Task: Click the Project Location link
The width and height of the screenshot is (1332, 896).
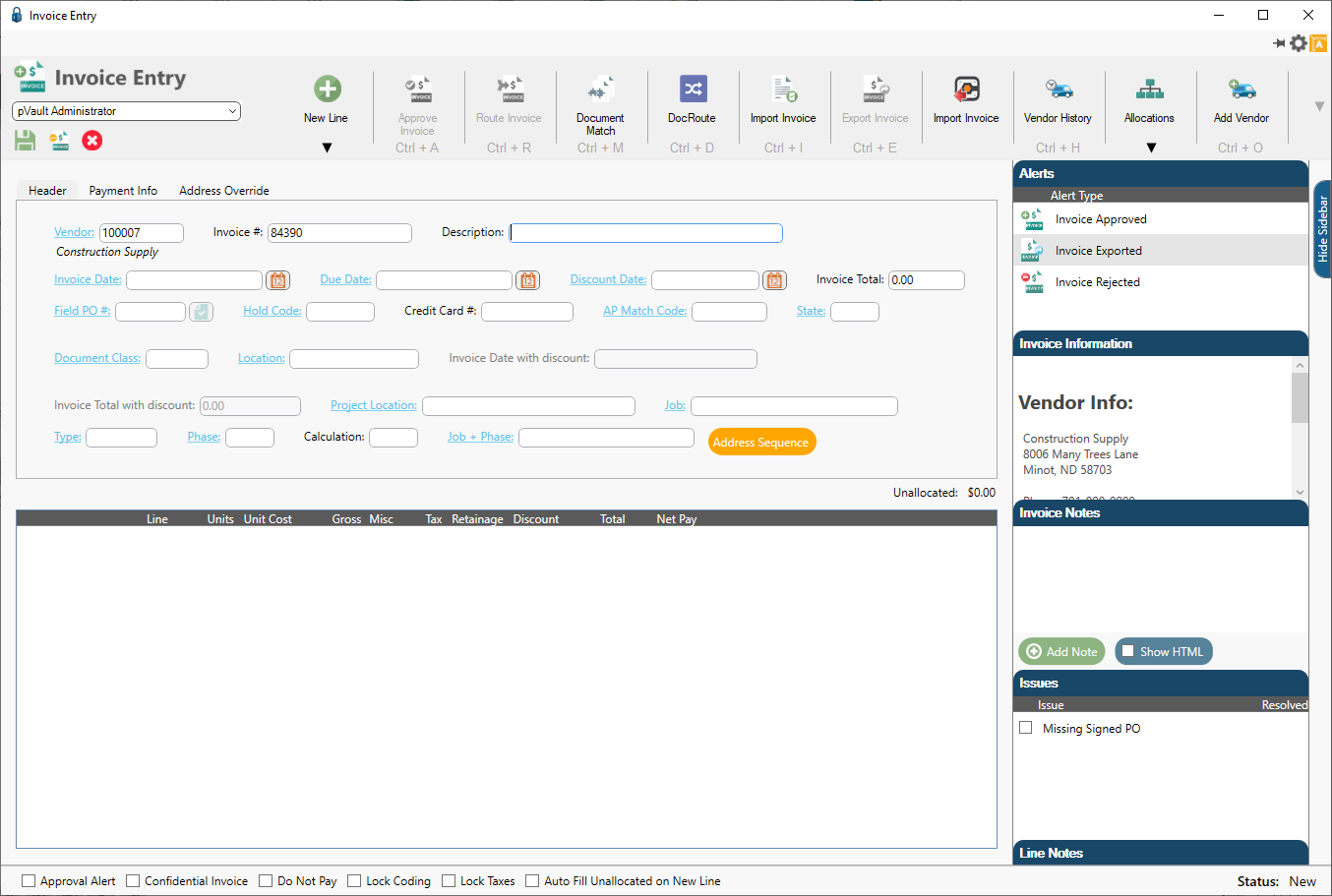Action: (374, 405)
